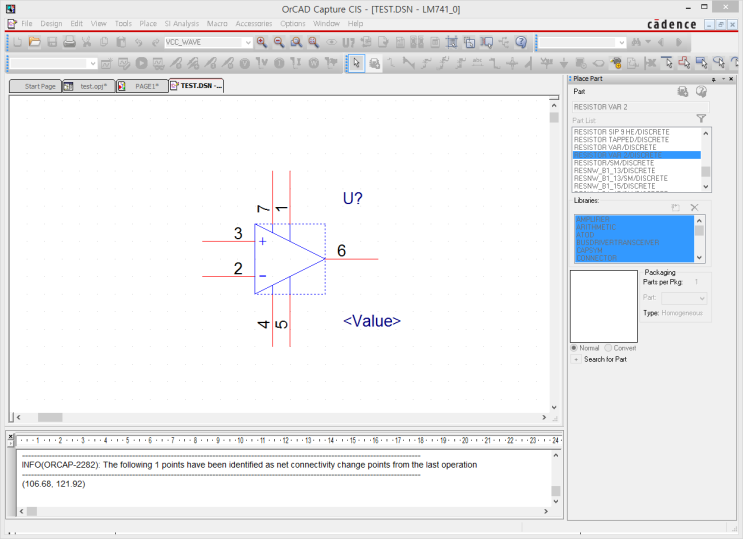
Task: Open the Place Part panel options arrow
Action: pos(724,79)
